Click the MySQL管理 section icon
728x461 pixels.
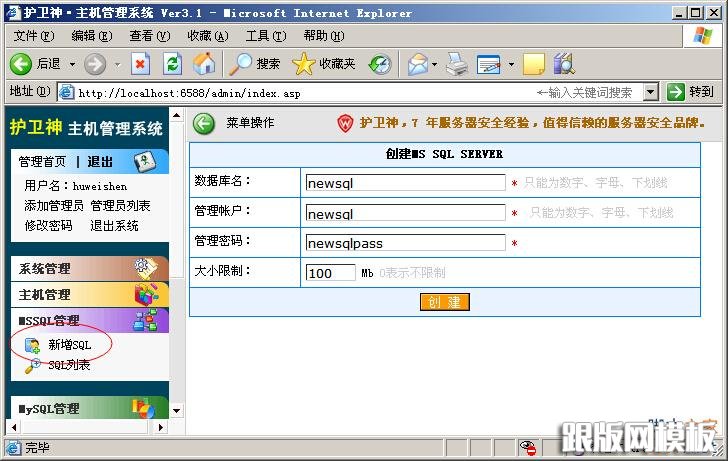coord(143,409)
